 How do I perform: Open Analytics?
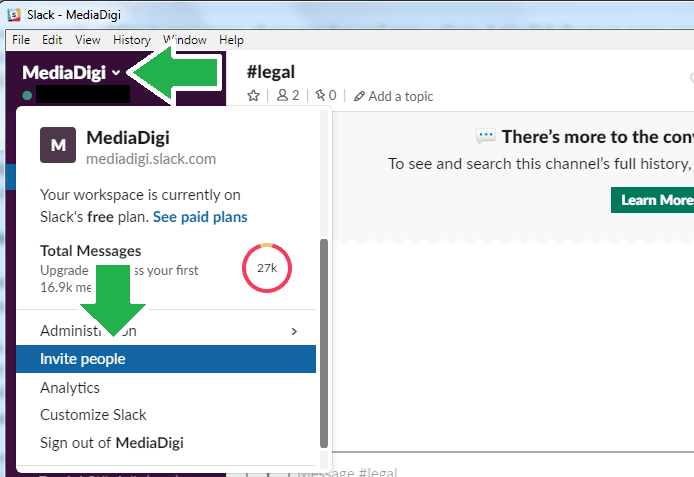166,388
